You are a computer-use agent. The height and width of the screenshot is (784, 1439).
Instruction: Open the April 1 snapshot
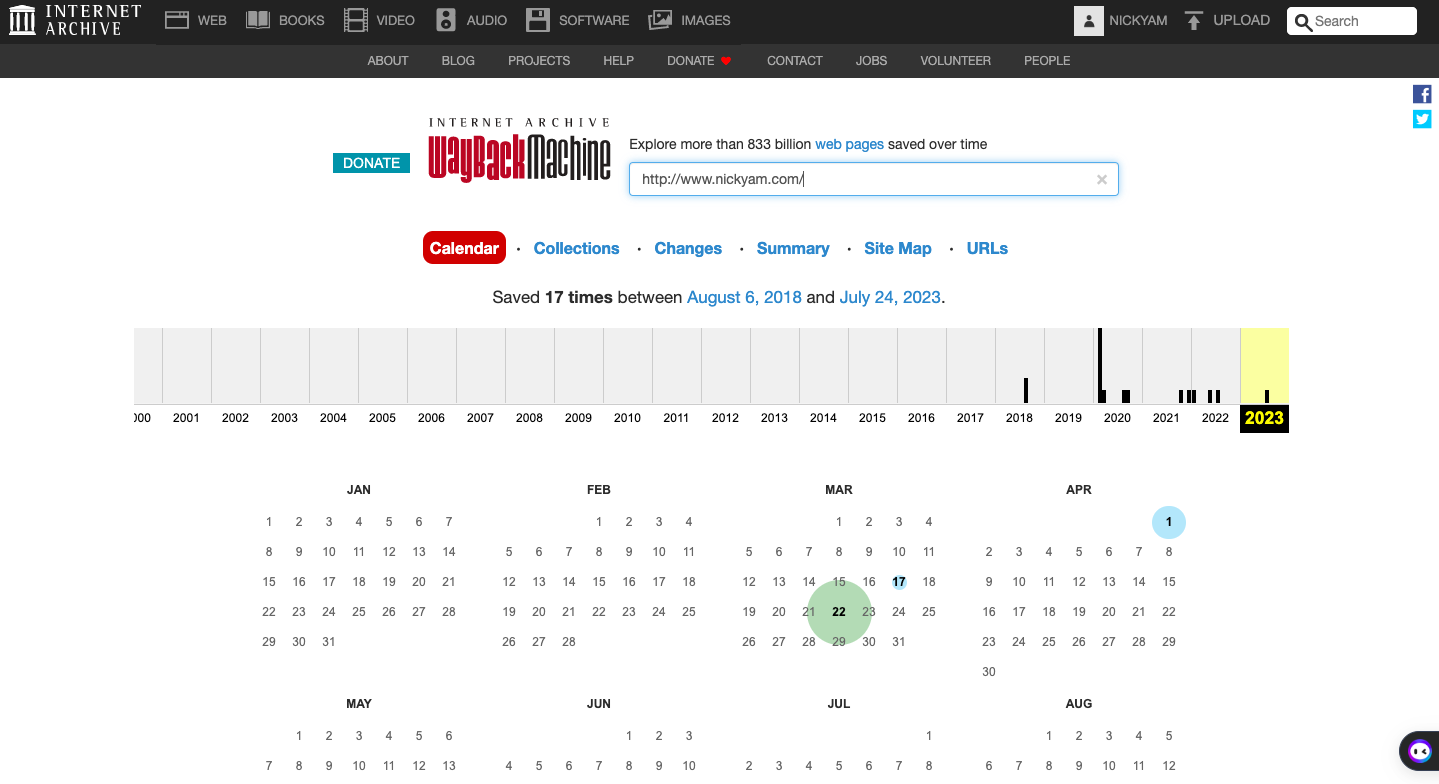coord(1168,522)
